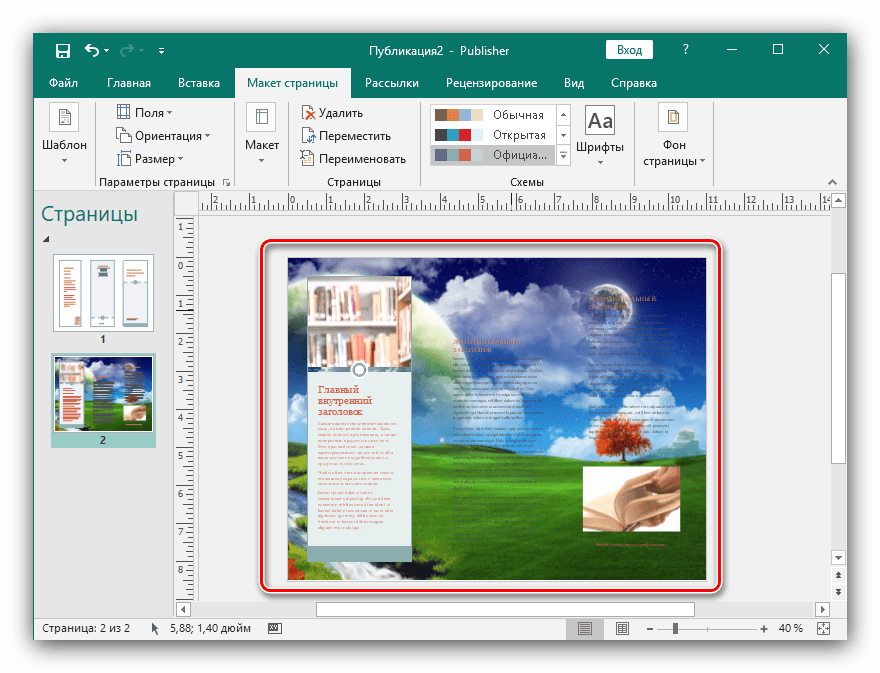Click the Шрифты fonts icon
This screenshot has width=880, height=673.
click(600, 122)
